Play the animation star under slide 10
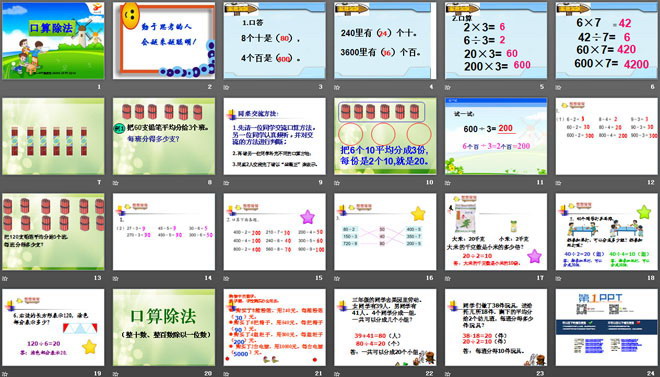The height and width of the screenshot is (377, 660). tap(337, 183)
